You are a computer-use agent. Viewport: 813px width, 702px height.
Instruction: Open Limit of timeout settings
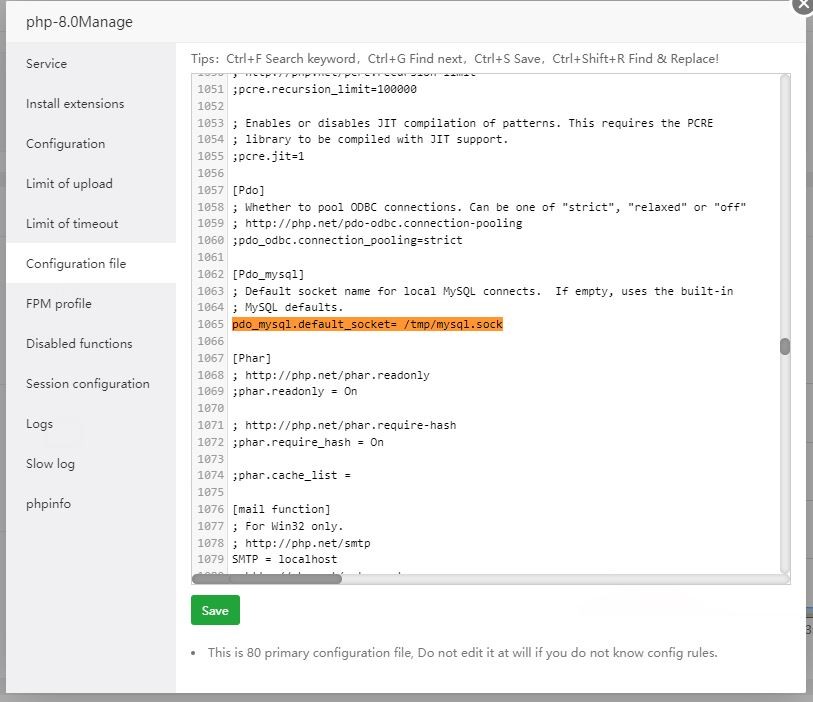tap(72, 224)
